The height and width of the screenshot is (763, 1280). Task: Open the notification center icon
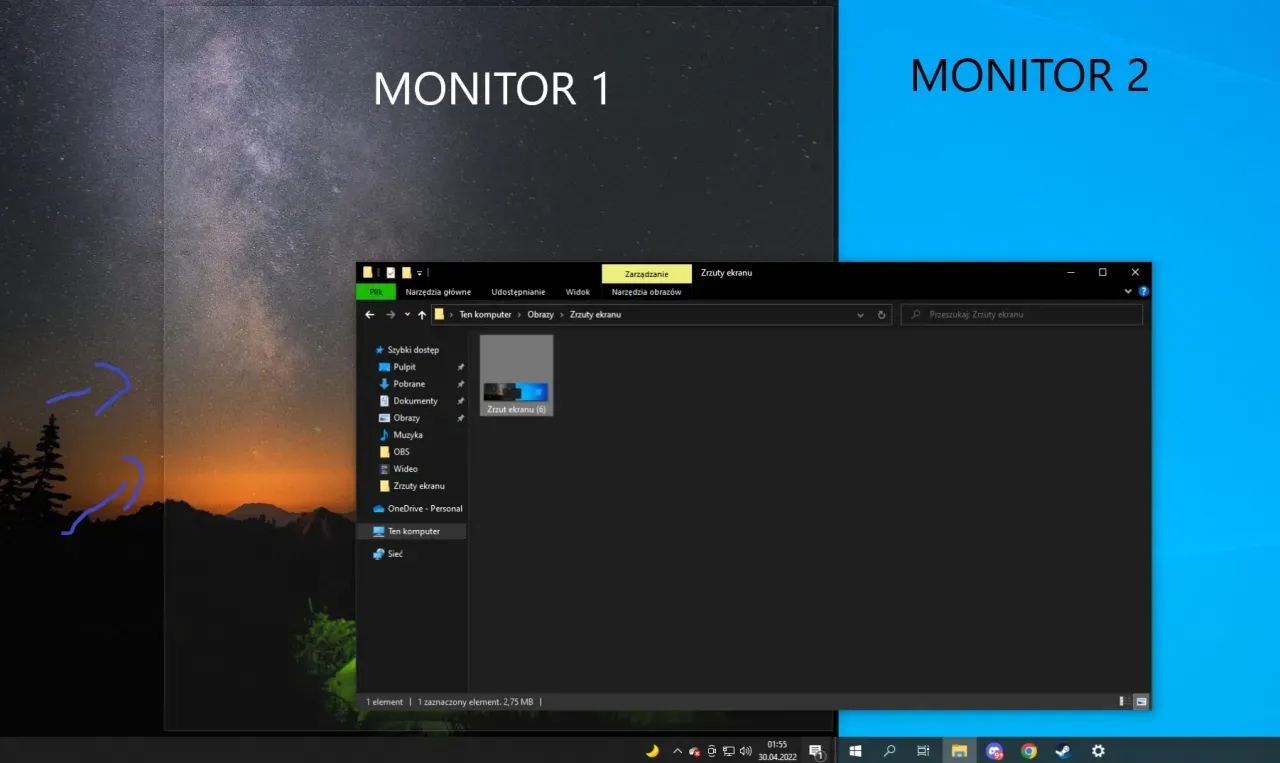[816, 751]
